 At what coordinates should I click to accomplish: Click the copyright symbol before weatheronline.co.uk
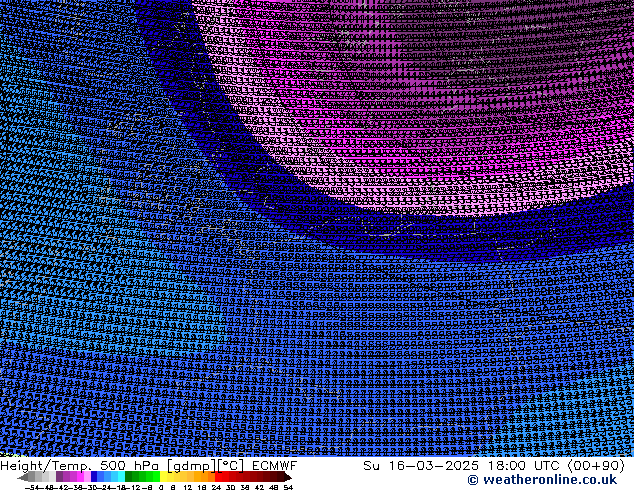tap(445, 480)
